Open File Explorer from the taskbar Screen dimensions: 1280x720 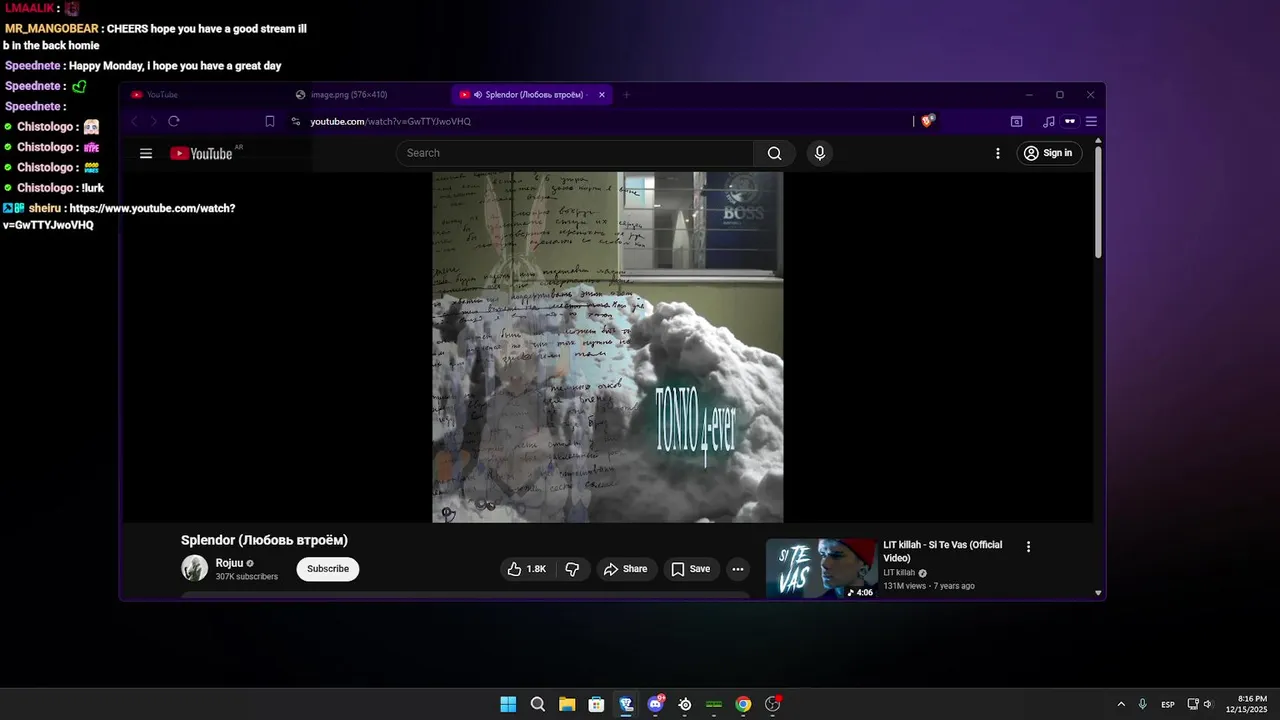pyautogui.click(x=567, y=704)
